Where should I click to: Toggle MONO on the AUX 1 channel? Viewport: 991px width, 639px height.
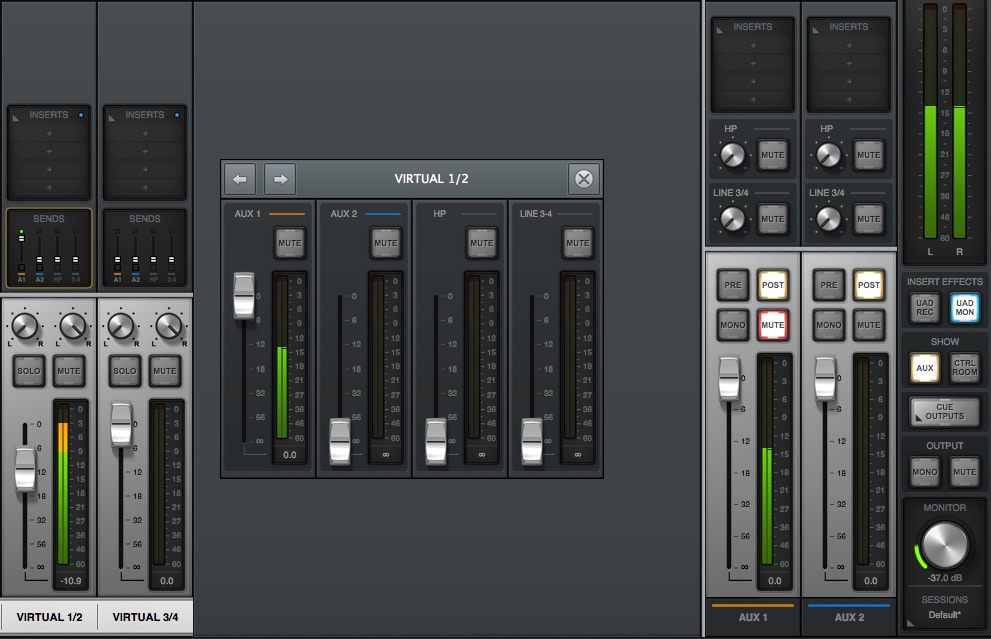pyautogui.click(x=733, y=325)
